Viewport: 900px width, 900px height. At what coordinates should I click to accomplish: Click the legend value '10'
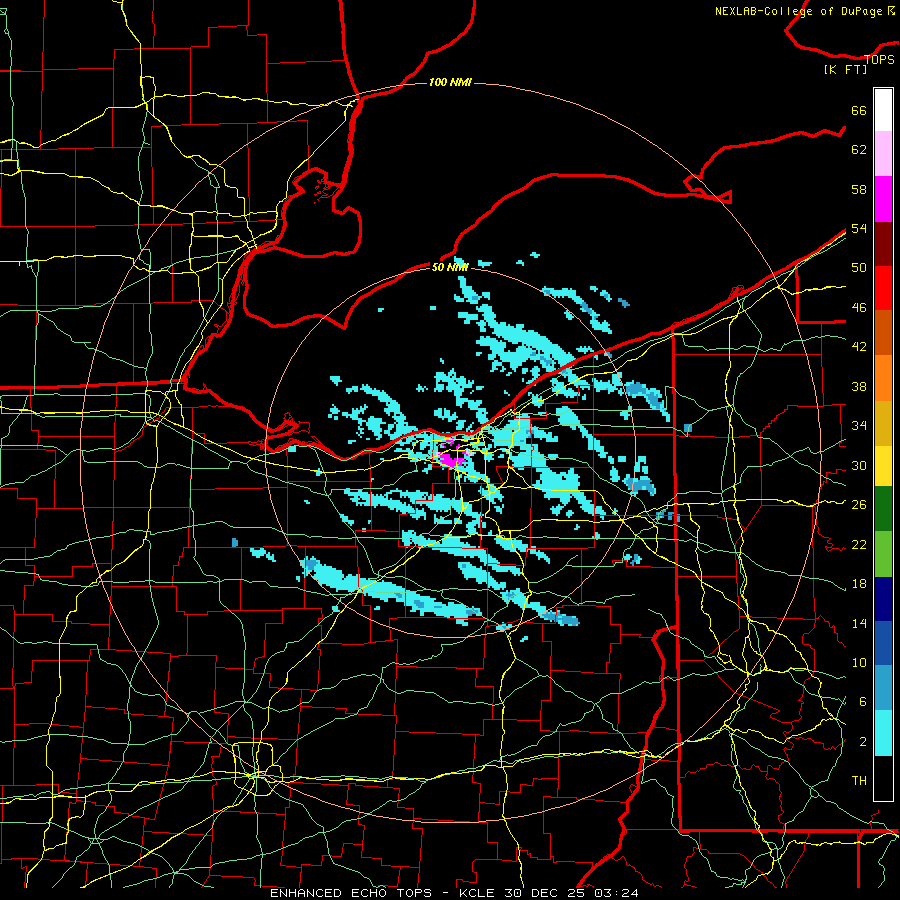tap(859, 662)
